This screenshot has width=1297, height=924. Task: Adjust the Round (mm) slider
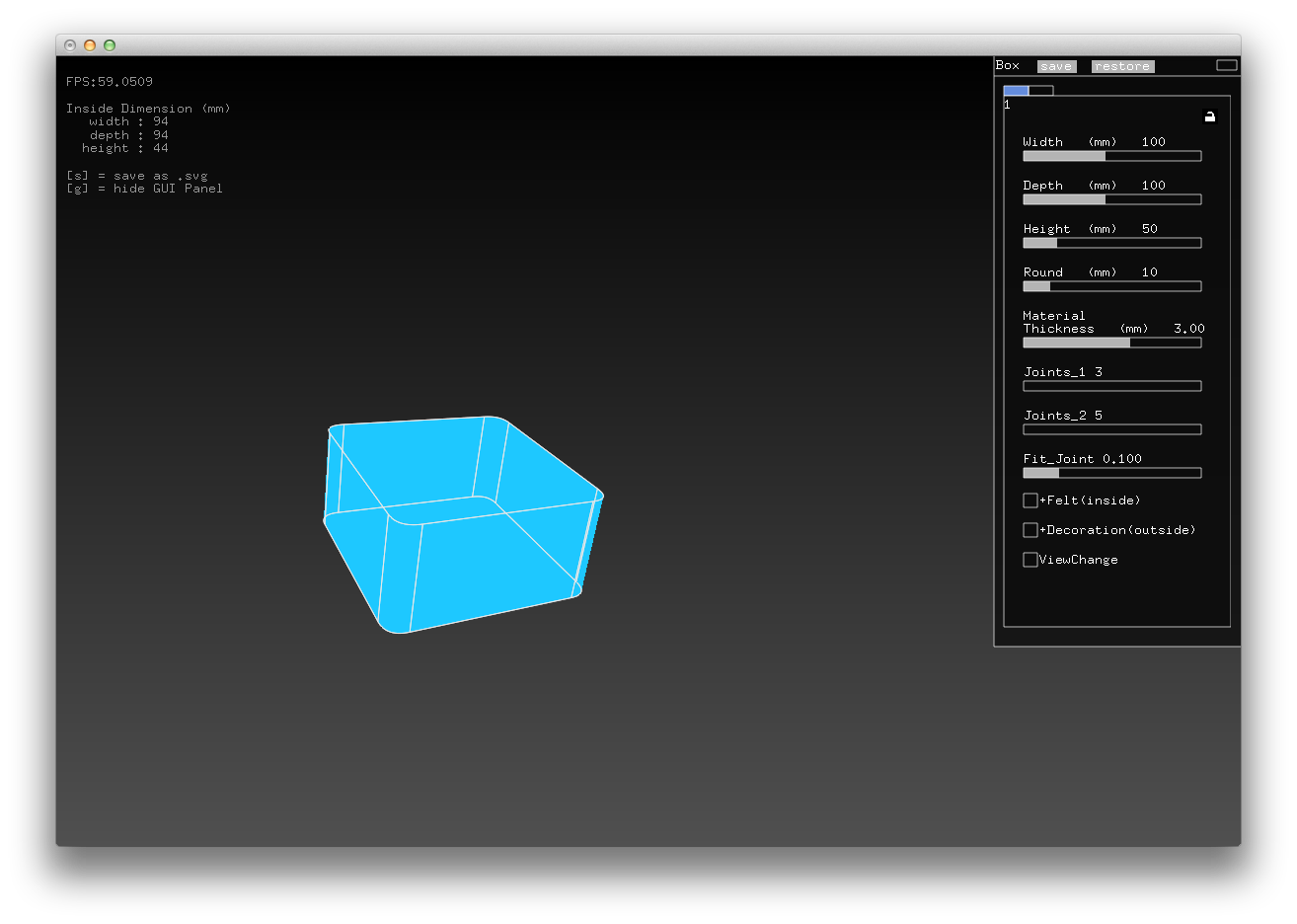(1112, 286)
